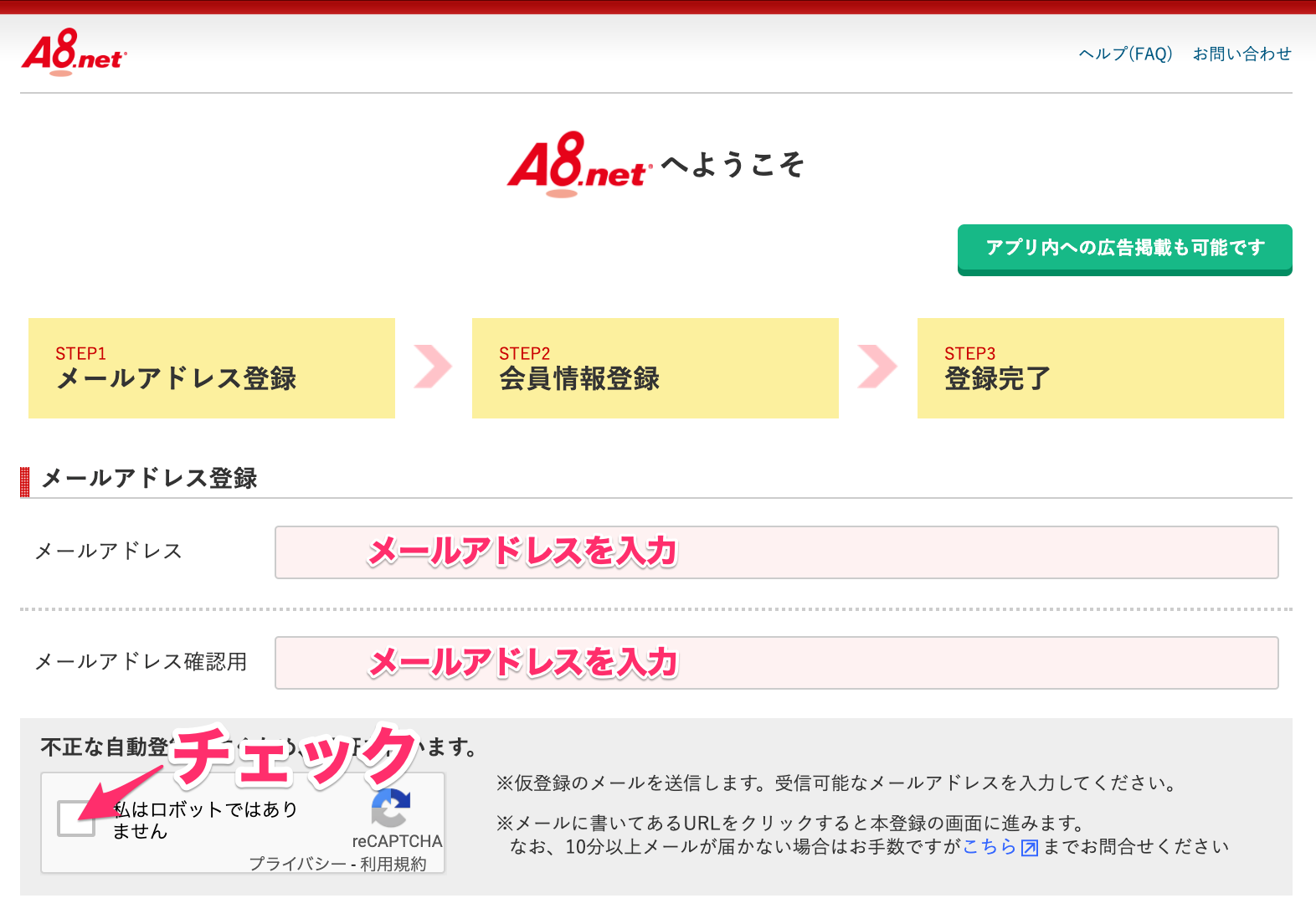Click the メールアドレス field label
1316x924 pixels.
click(x=109, y=552)
